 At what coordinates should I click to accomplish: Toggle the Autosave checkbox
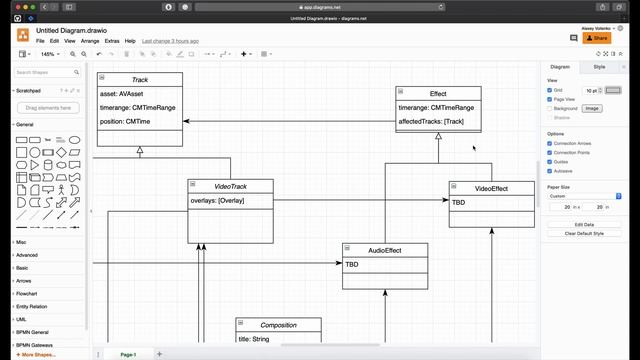pos(549,171)
